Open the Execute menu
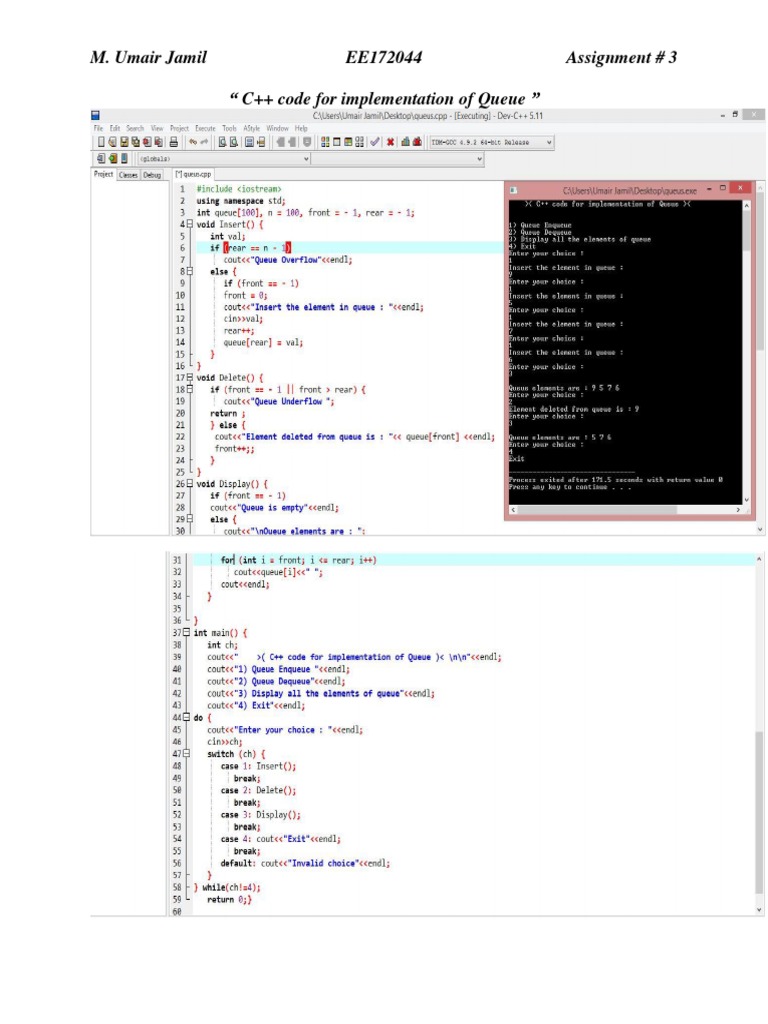This screenshot has width=768, height=1024. (x=205, y=129)
